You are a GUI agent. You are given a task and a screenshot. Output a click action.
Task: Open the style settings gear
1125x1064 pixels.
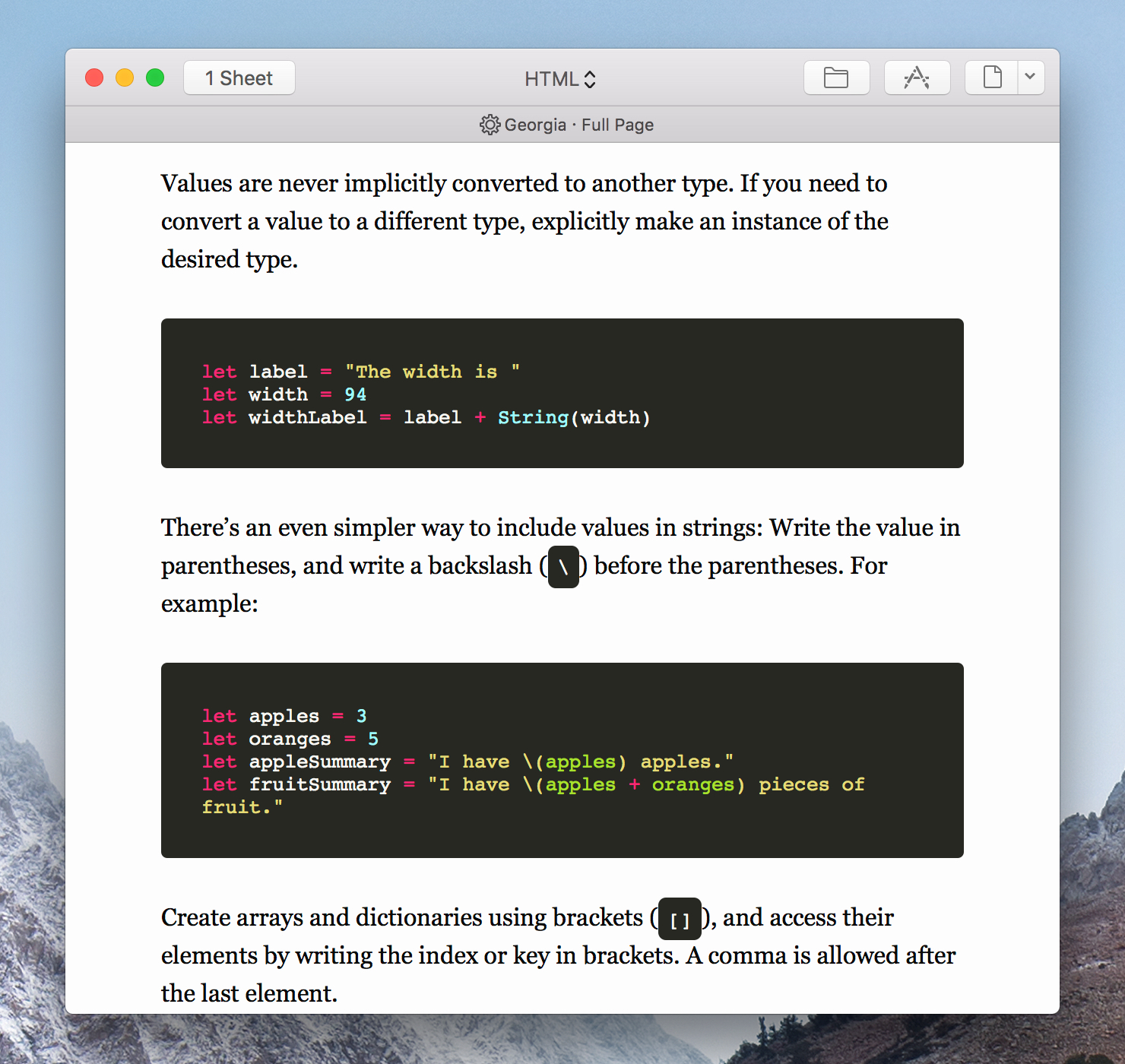pos(490,125)
